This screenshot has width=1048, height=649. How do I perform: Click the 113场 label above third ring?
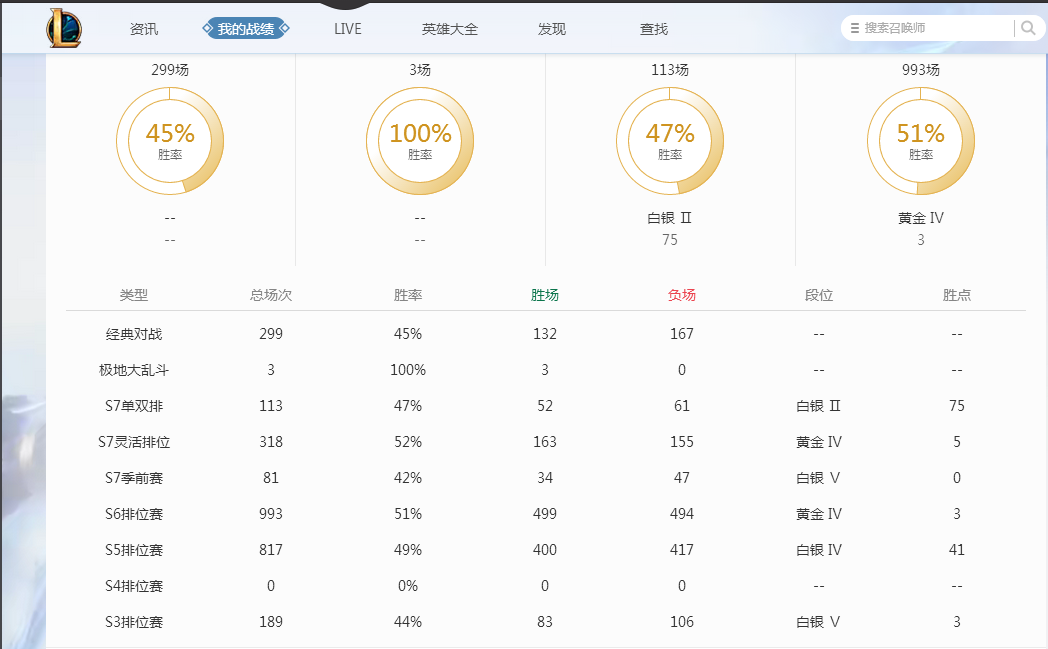(x=670, y=70)
